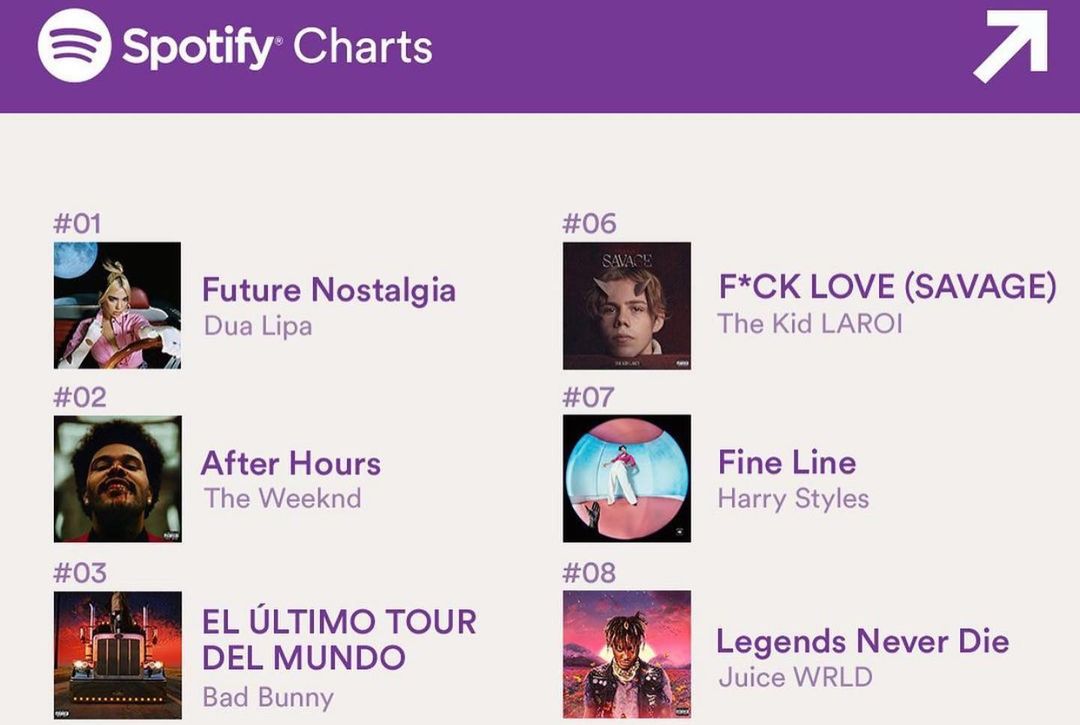Go to Harry Styles artist name

(x=793, y=498)
